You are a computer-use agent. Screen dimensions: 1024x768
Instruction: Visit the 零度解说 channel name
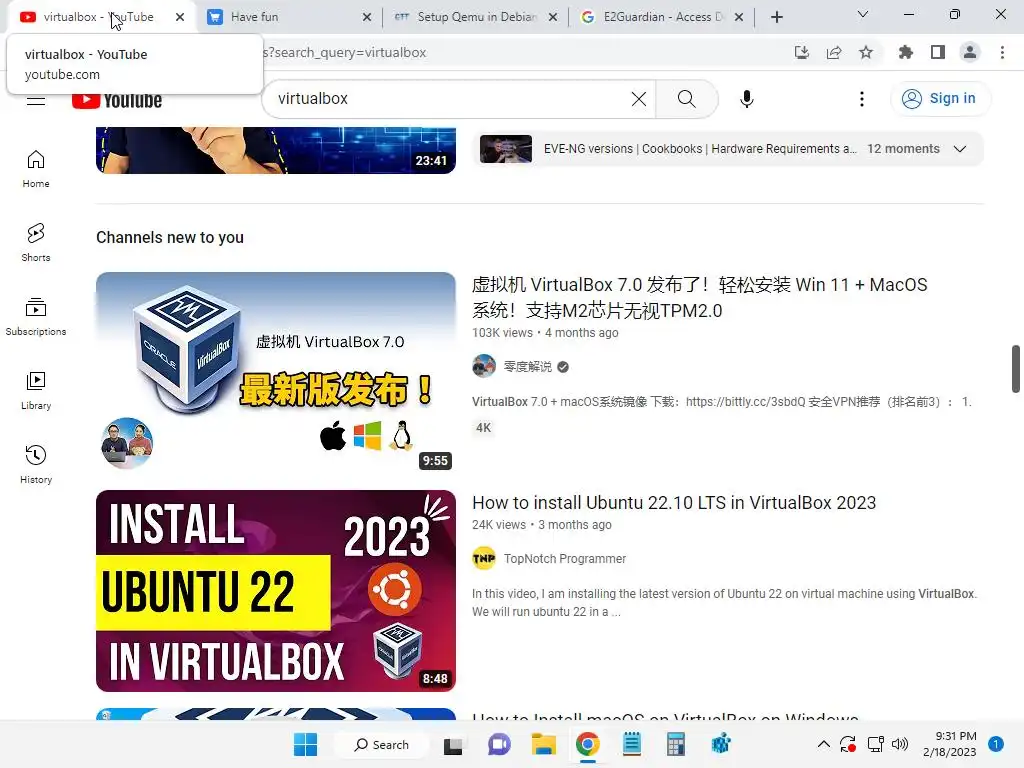(528, 366)
